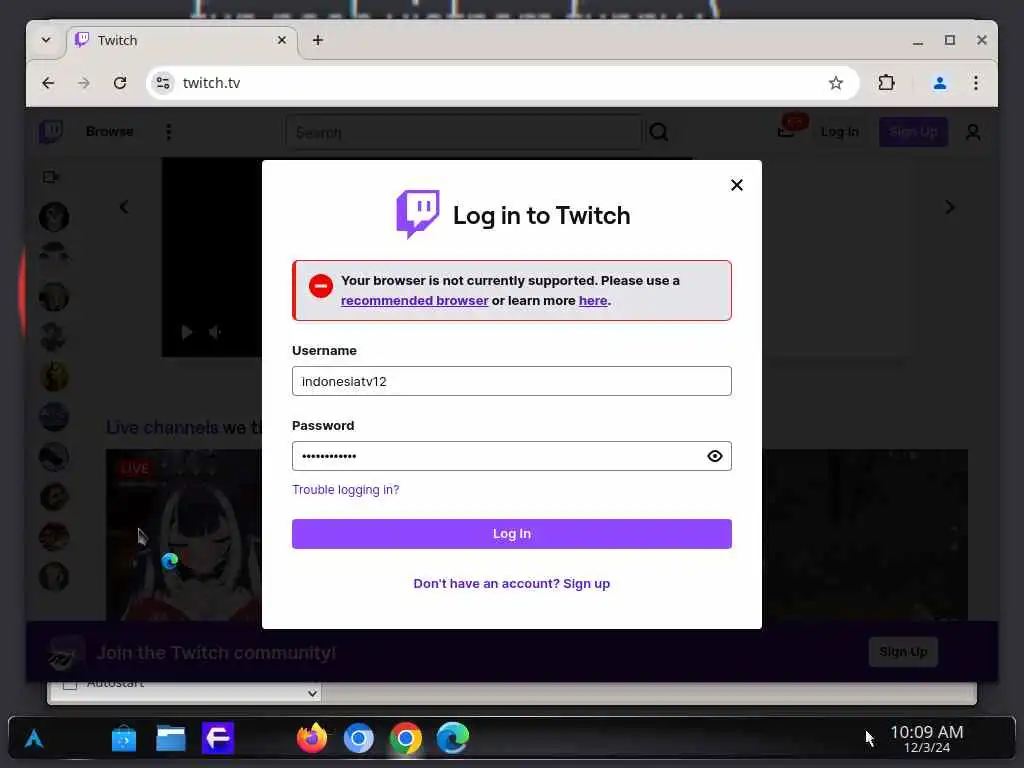The image size is (1024, 768).
Task: Open the second channel avatar in the sidebar
Action: click(x=54, y=253)
